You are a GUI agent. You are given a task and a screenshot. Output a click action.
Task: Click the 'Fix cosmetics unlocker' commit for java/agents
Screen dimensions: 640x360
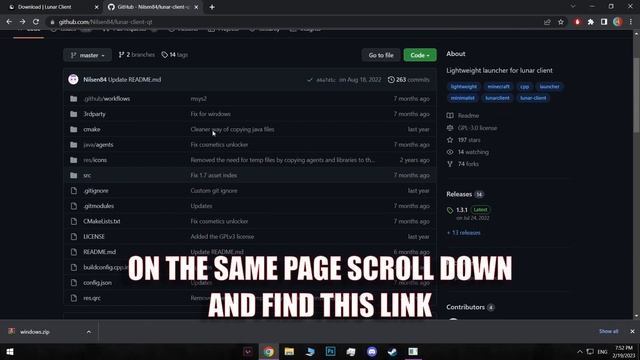(x=219, y=144)
